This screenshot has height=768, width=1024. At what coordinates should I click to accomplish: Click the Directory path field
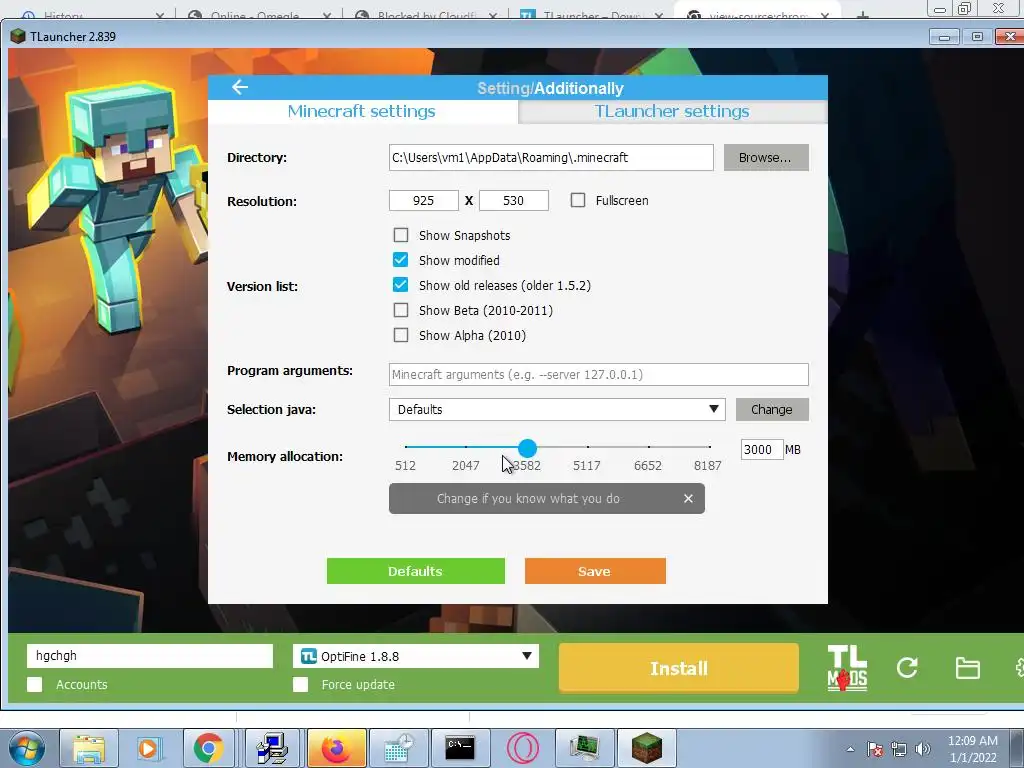pos(551,157)
